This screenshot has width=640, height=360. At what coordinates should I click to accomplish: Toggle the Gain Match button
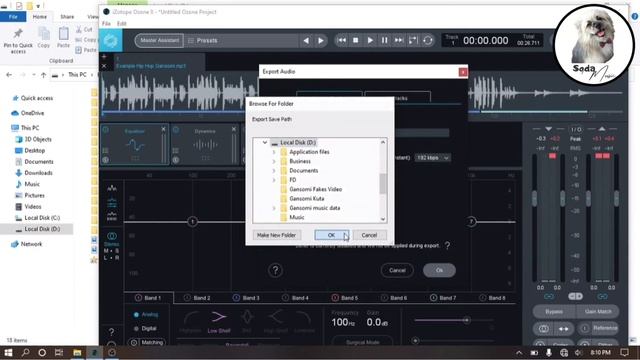point(598,311)
